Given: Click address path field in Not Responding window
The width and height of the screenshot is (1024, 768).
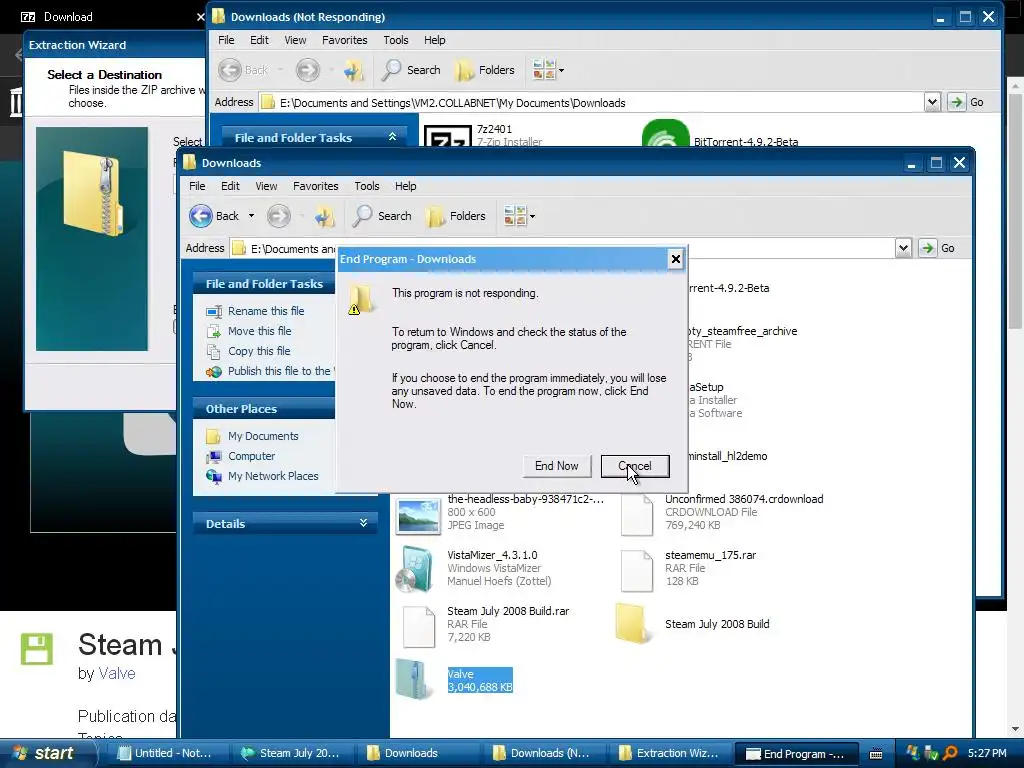Looking at the screenshot, I should [x=591, y=103].
